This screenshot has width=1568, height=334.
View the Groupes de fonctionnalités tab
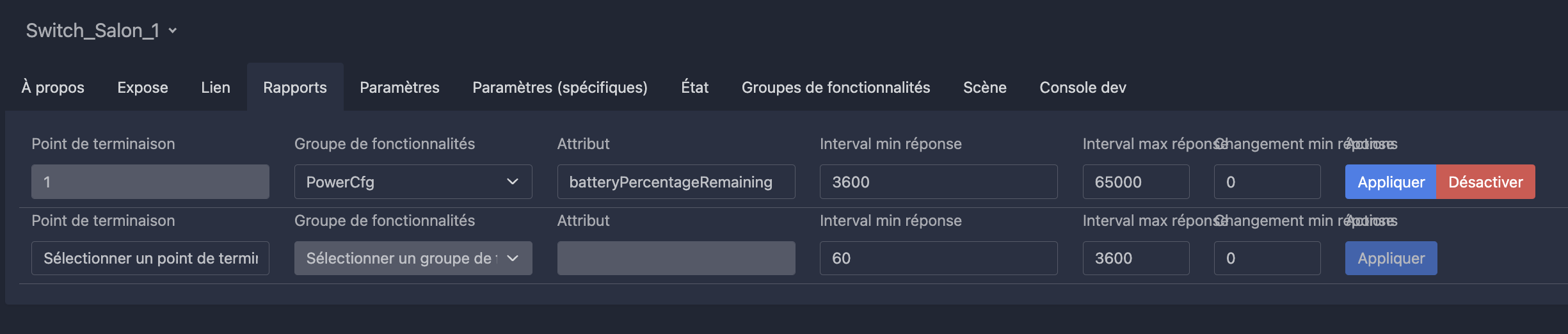(x=836, y=87)
